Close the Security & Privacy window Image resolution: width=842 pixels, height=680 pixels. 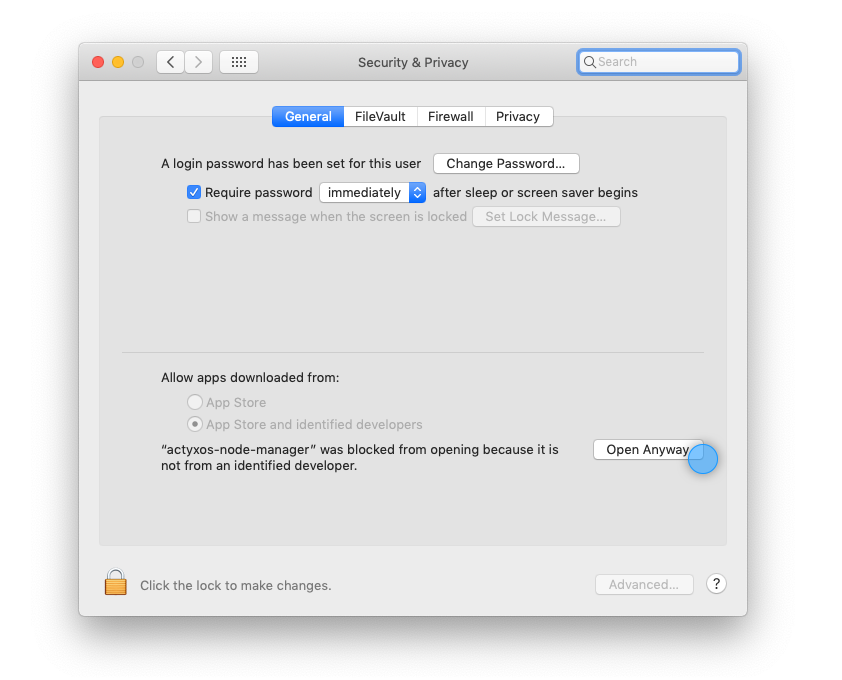tap(98, 62)
